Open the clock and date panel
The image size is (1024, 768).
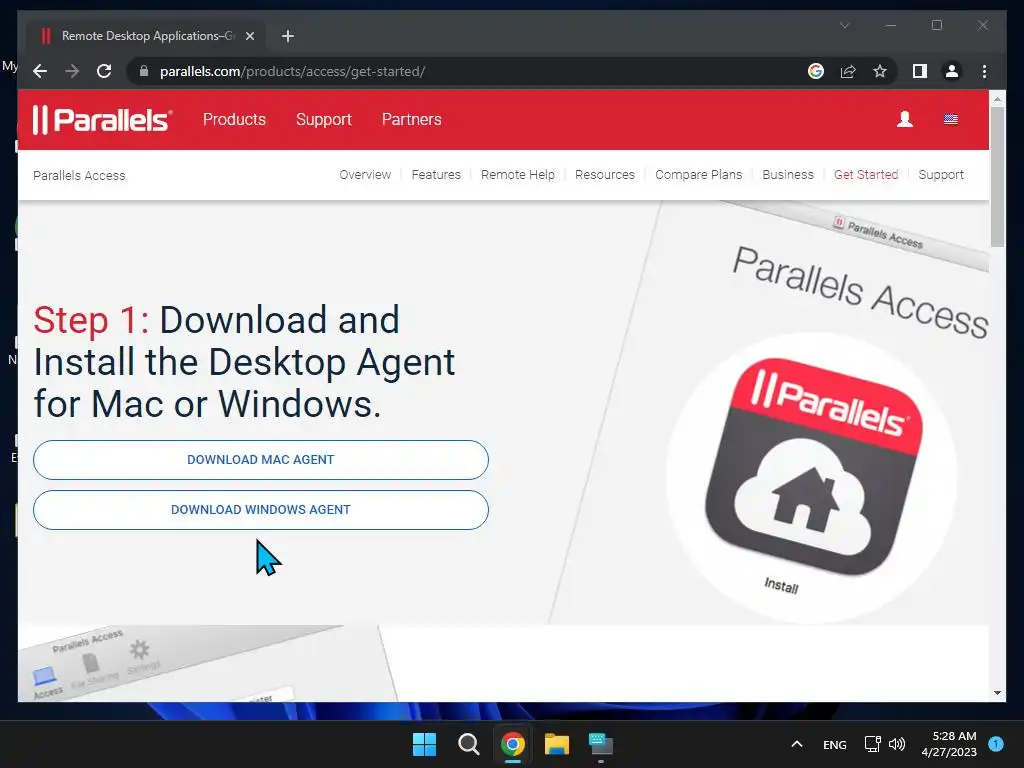tap(949, 744)
